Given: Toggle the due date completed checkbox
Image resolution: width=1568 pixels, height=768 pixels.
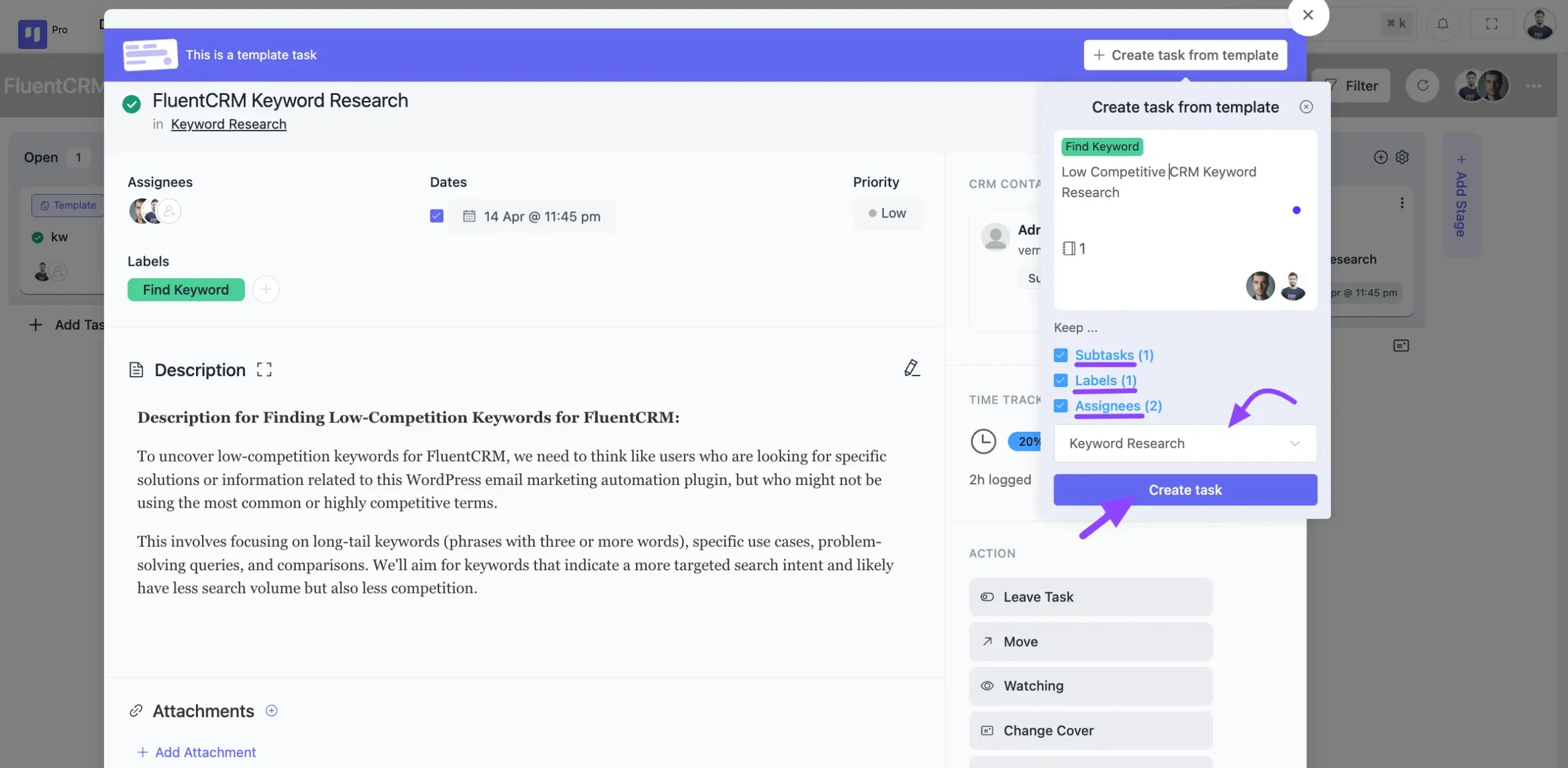Looking at the screenshot, I should coord(437,216).
